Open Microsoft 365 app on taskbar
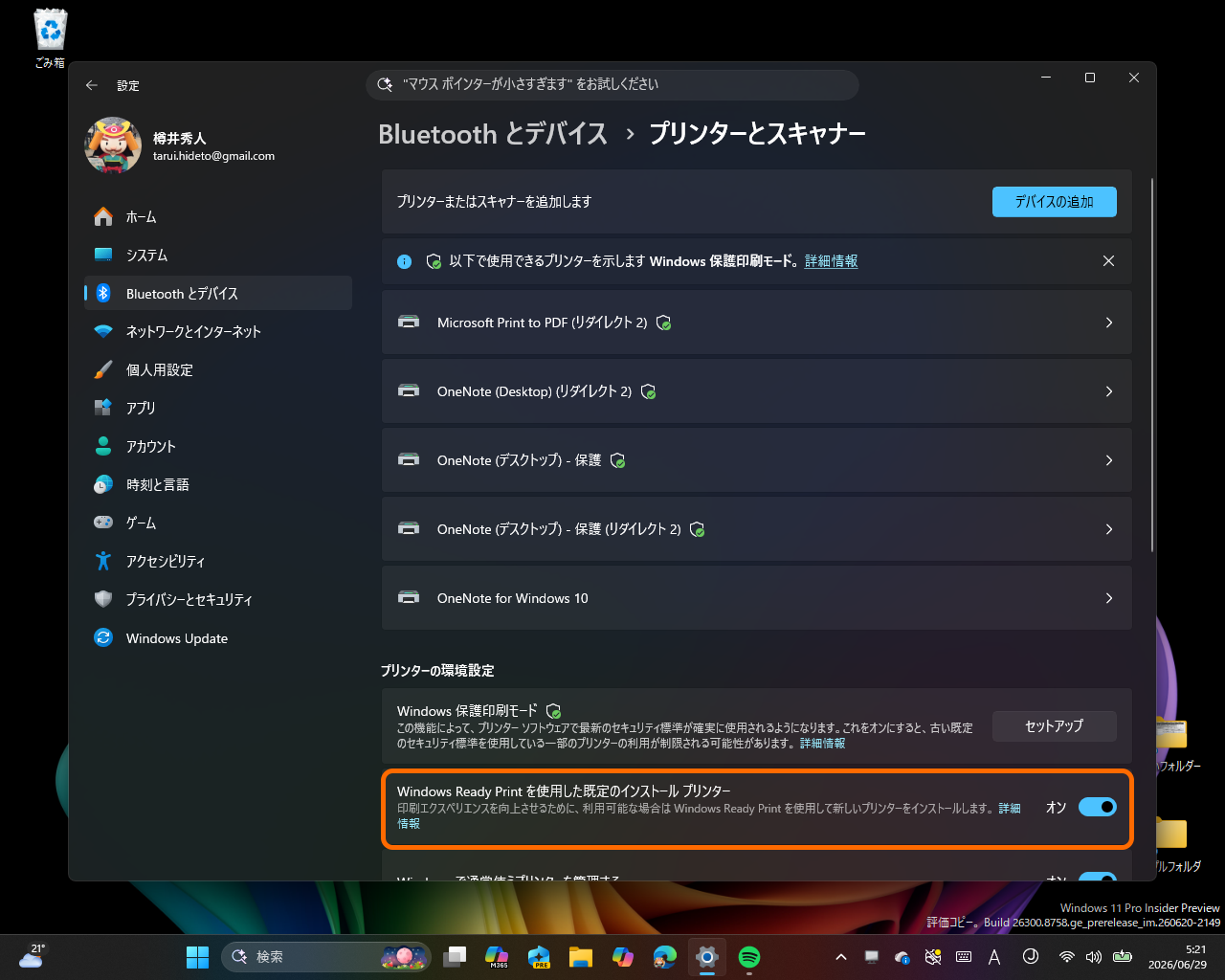Screen dimensions: 1225x980 click(497, 957)
